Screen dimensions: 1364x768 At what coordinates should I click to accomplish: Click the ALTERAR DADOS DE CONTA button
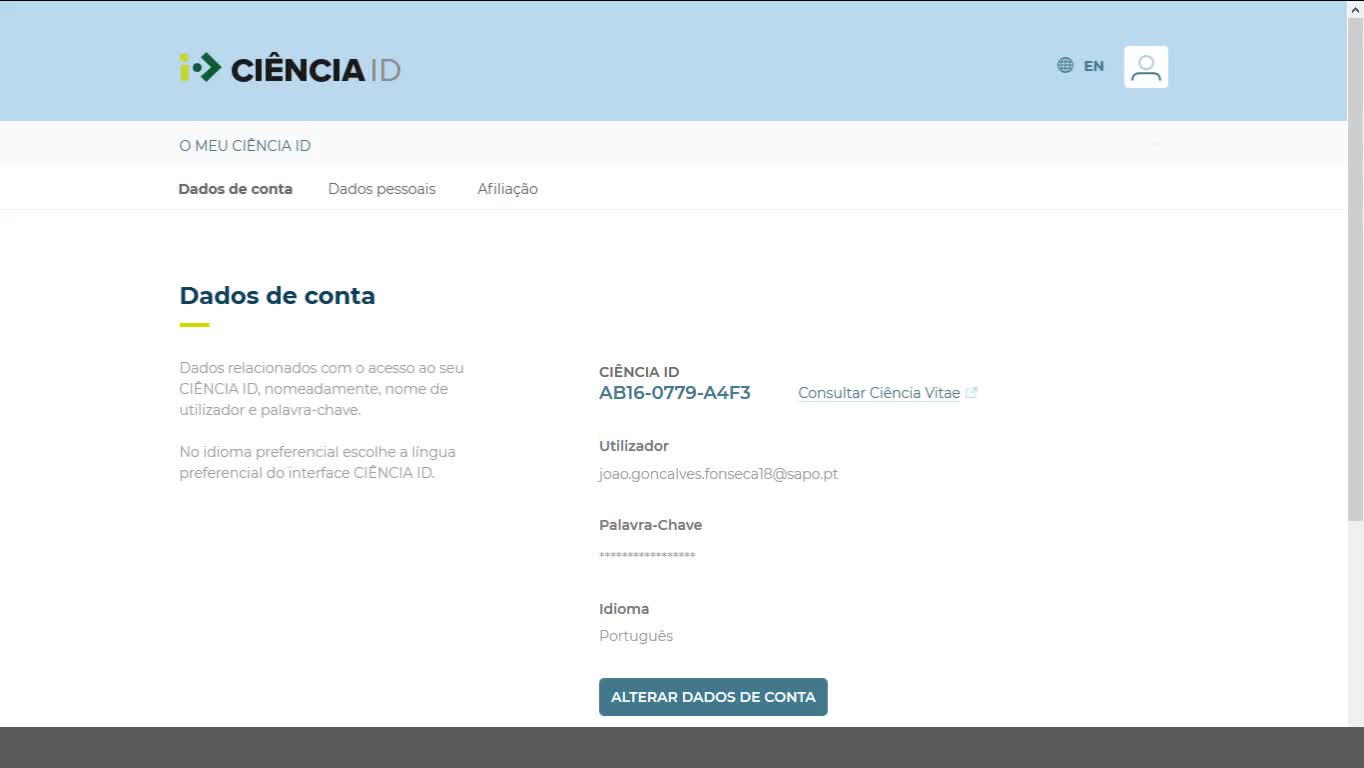tap(713, 697)
